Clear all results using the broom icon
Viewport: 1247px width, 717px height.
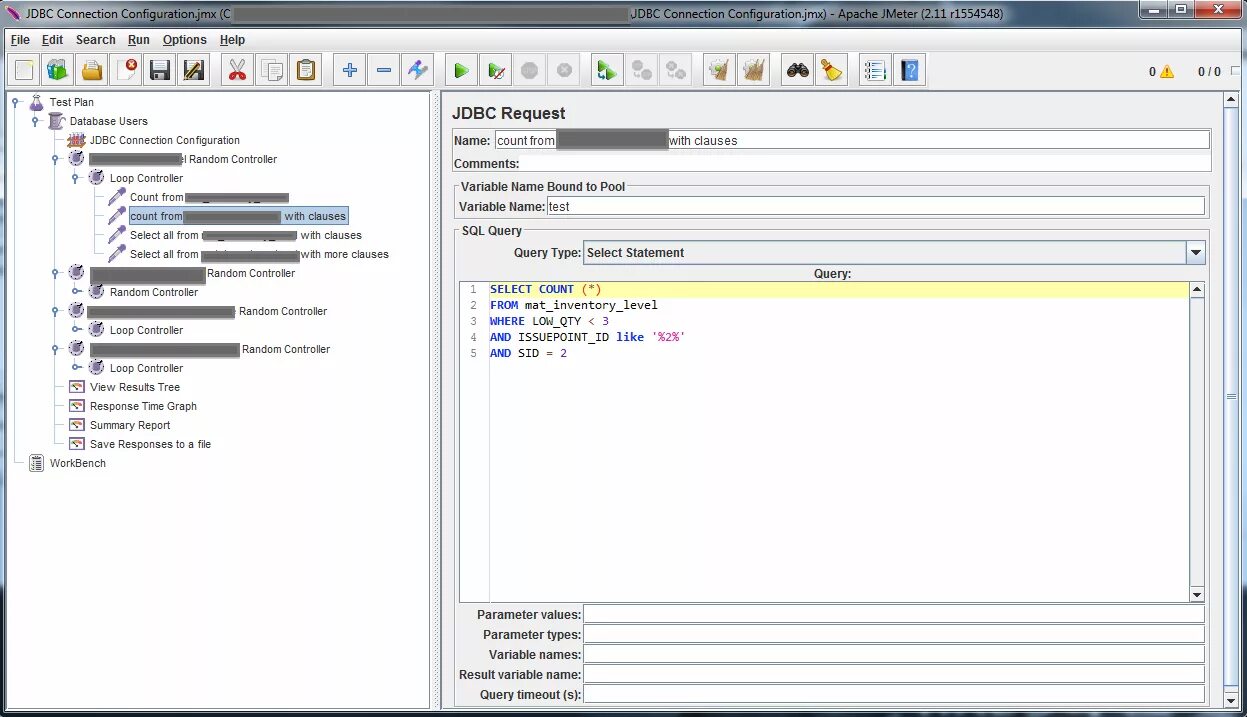pos(753,69)
